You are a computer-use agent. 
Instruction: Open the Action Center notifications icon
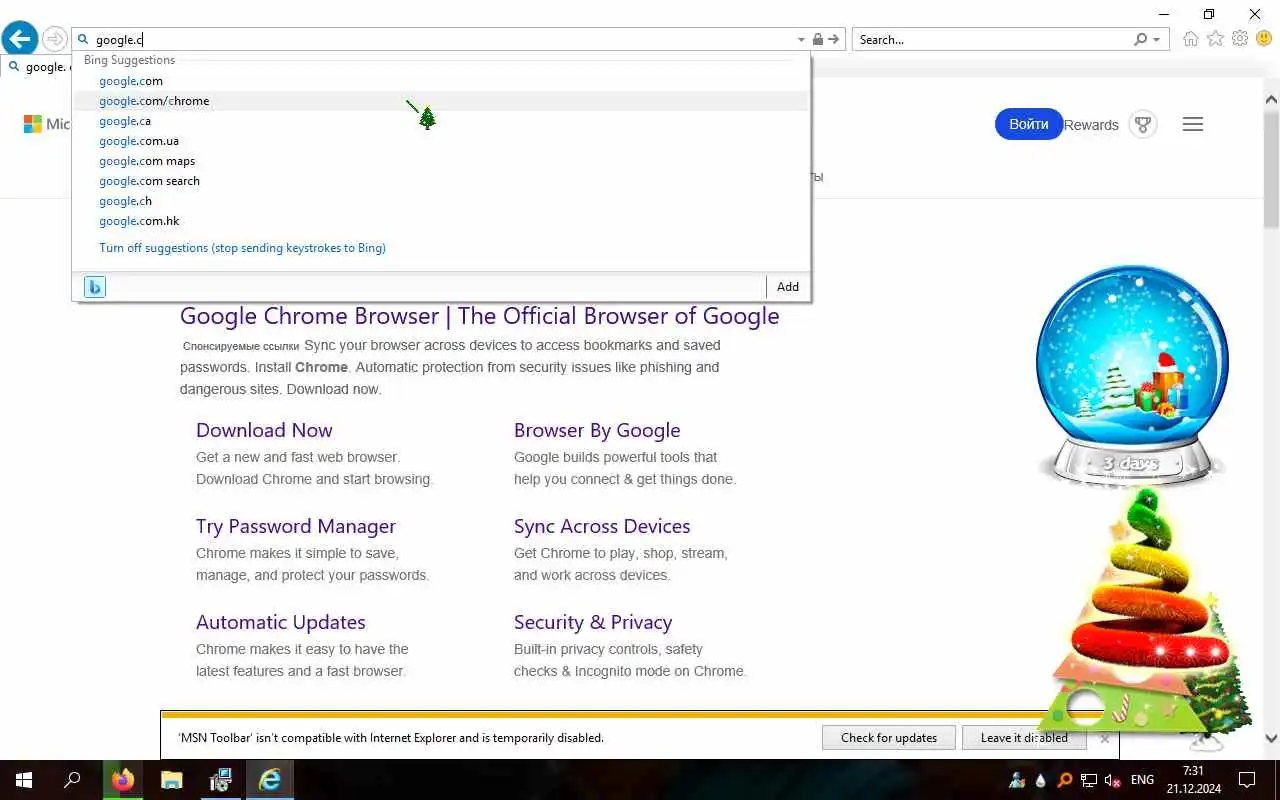(1247, 780)
